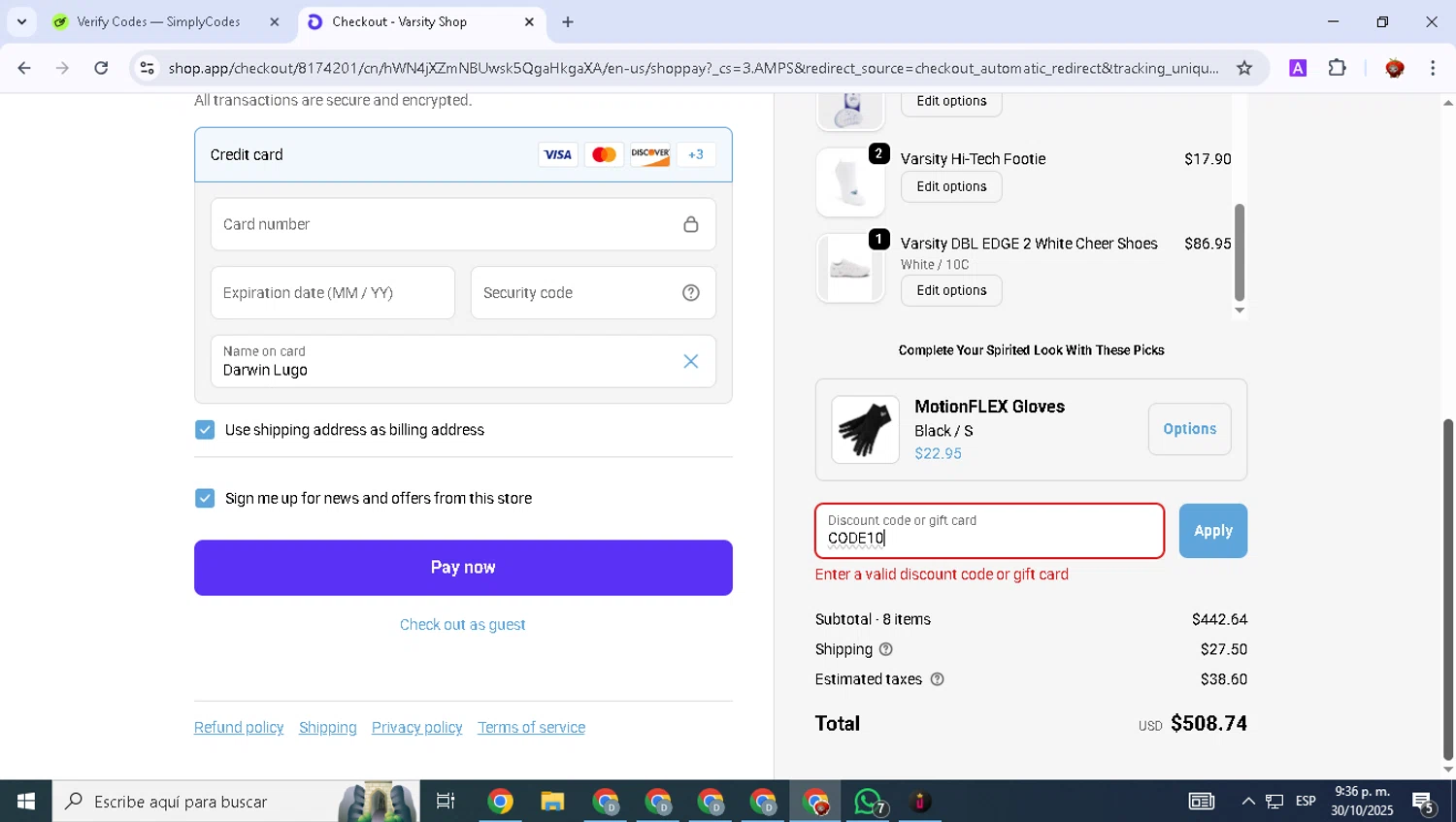Image resolution: width=1456 pixels, height=822 pixels.
Task: Click the Discount code or gift card field
Action: tap(989, 531)
